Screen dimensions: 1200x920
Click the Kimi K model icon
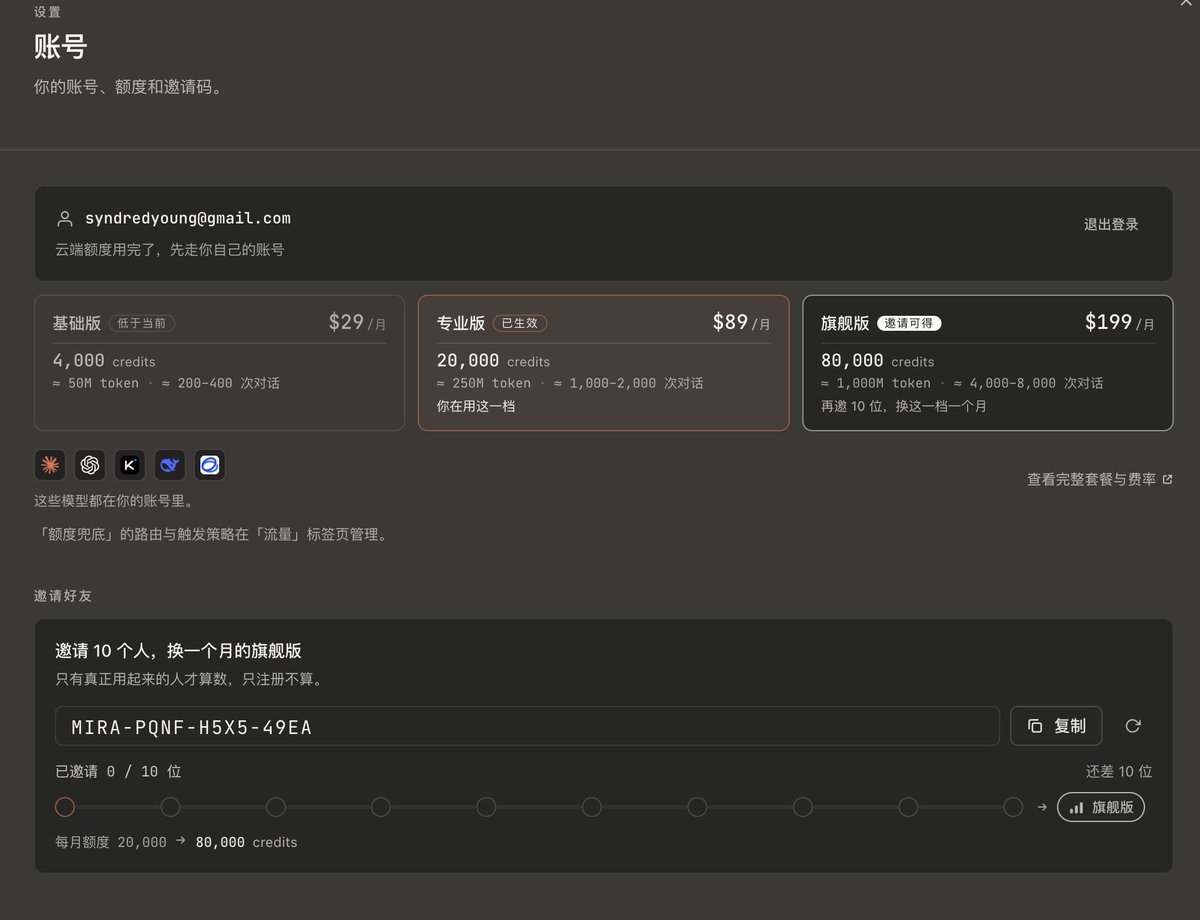coord(130,465)
